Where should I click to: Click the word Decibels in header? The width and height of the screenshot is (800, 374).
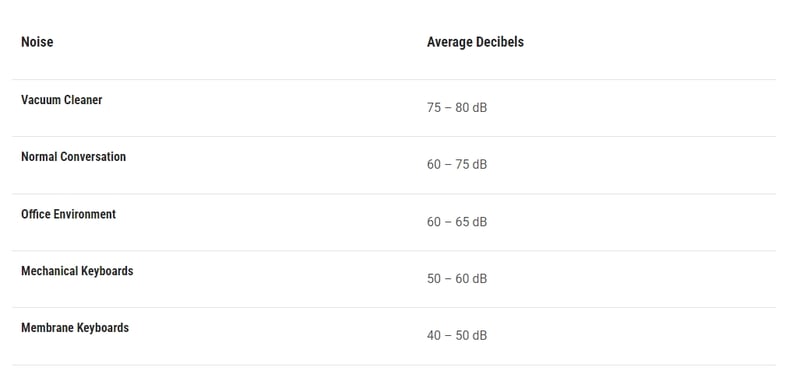pos(500,42)
